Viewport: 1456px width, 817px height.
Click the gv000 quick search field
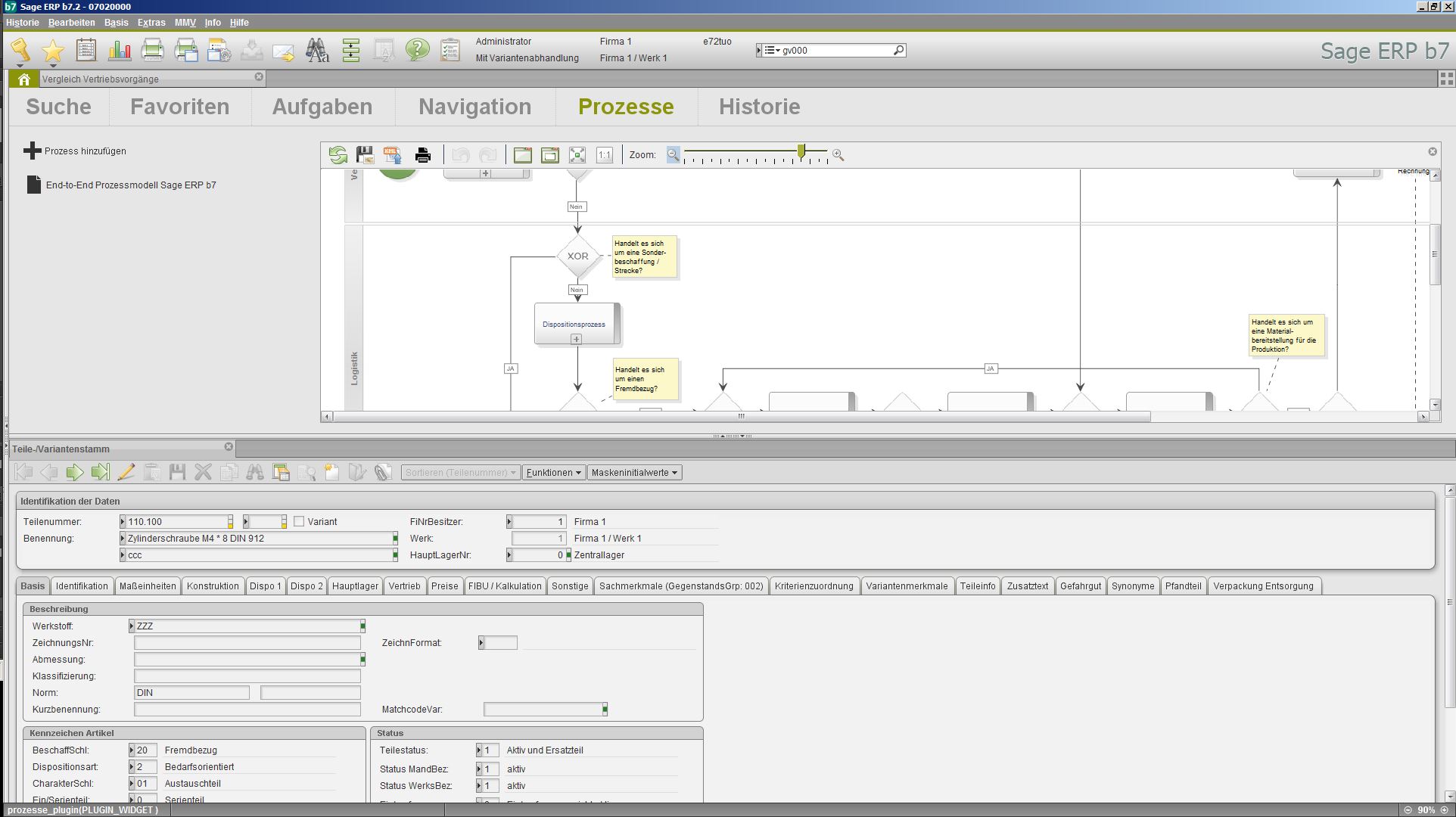pyautogui.click(x=836, y=51)
